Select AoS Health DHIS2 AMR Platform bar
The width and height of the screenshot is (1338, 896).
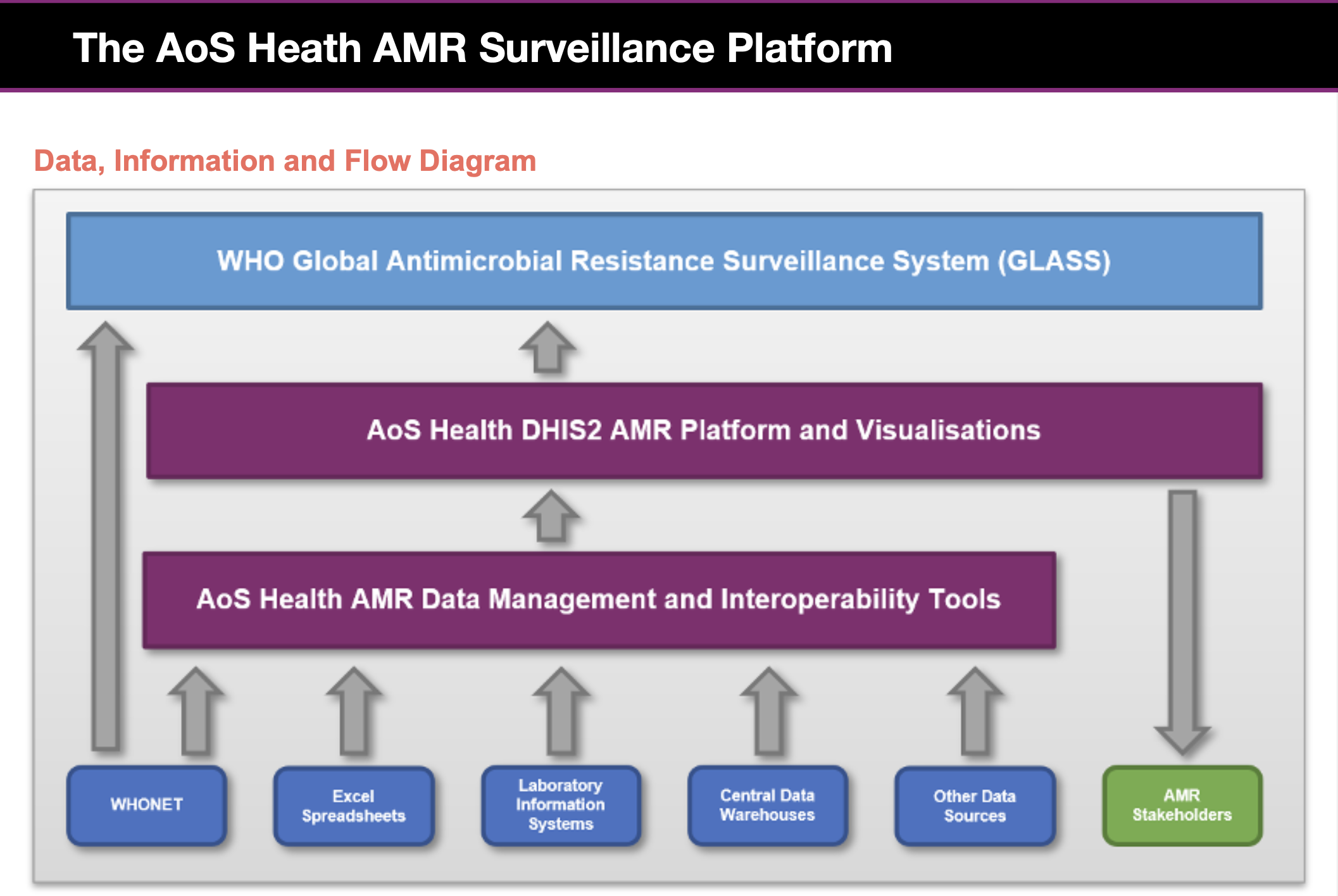(704, 430)
